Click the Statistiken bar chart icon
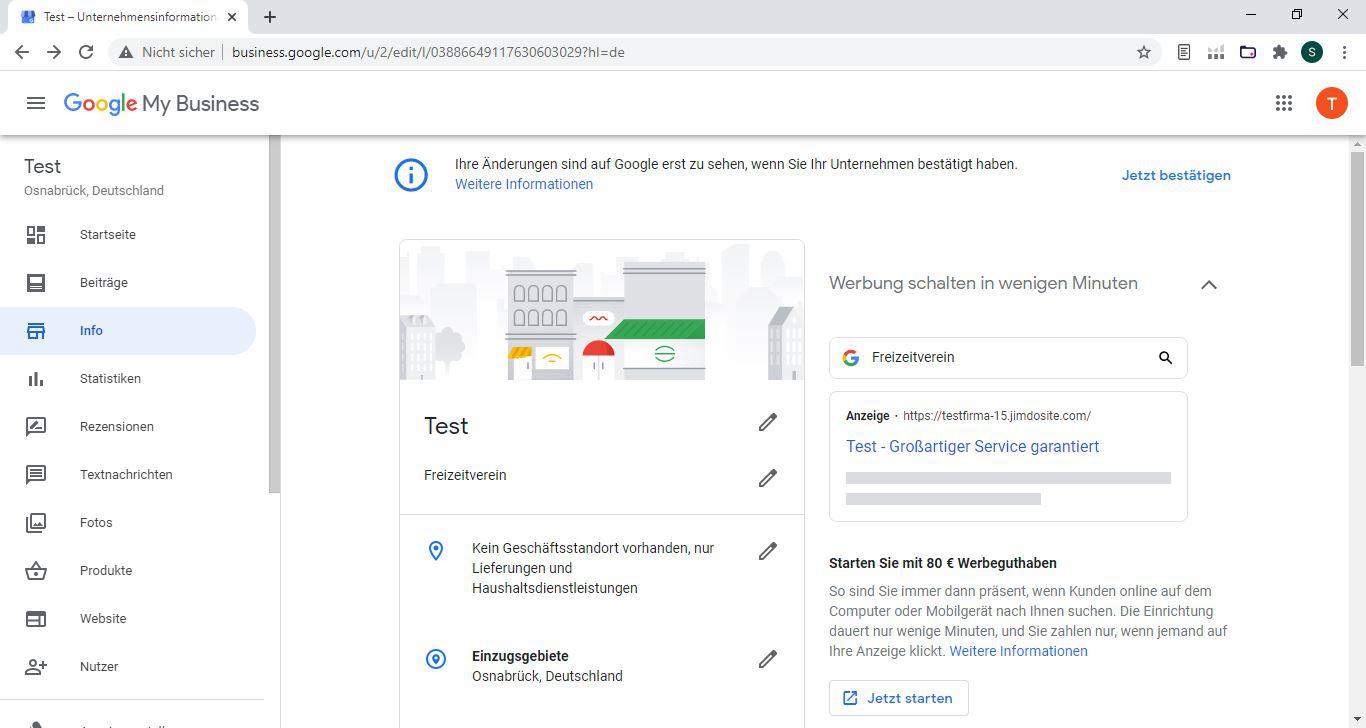The width and height of the screenshot is (1366, 728). coord(36,379)
